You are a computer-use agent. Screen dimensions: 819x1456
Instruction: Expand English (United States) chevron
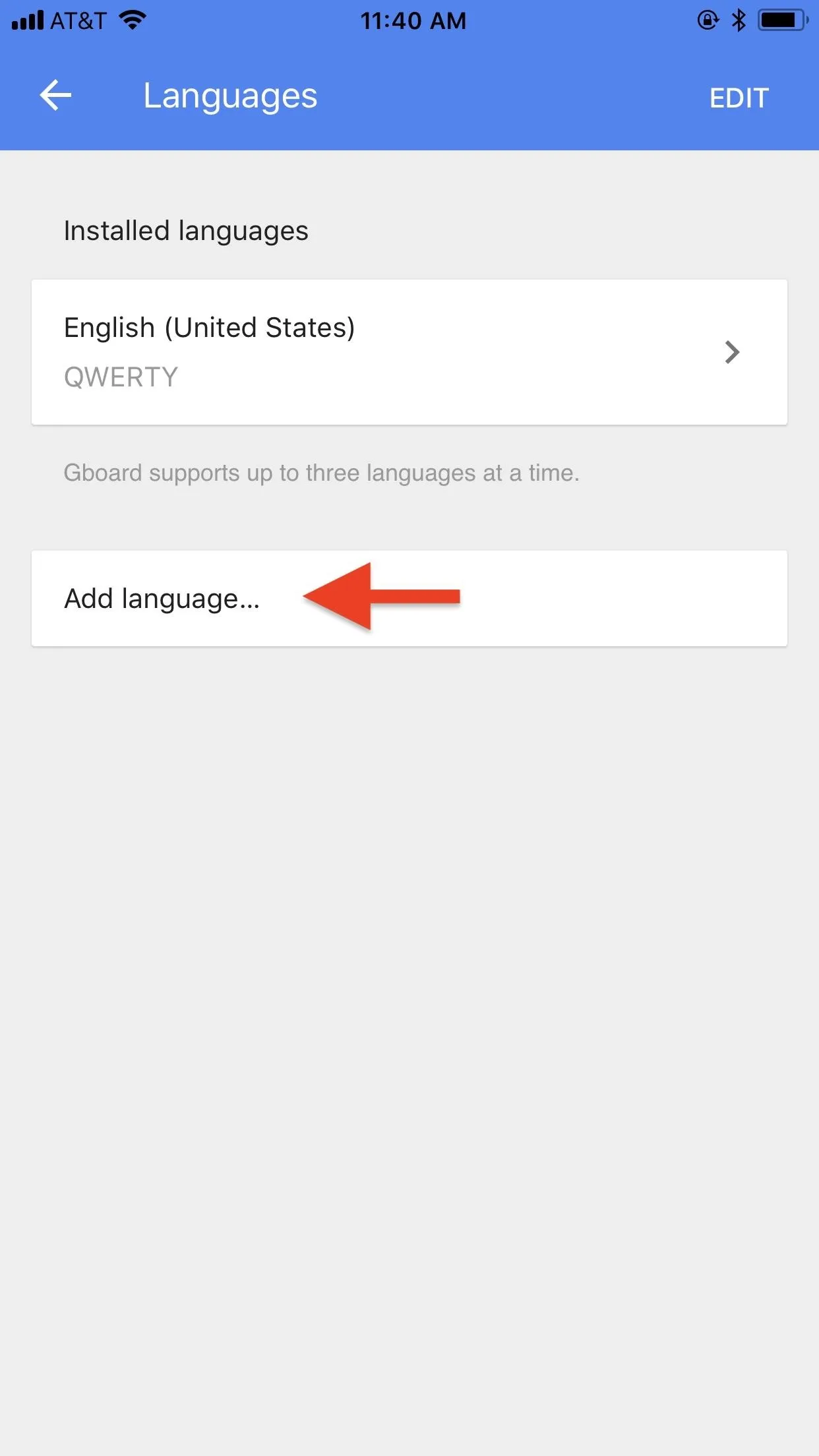(732, 352)
